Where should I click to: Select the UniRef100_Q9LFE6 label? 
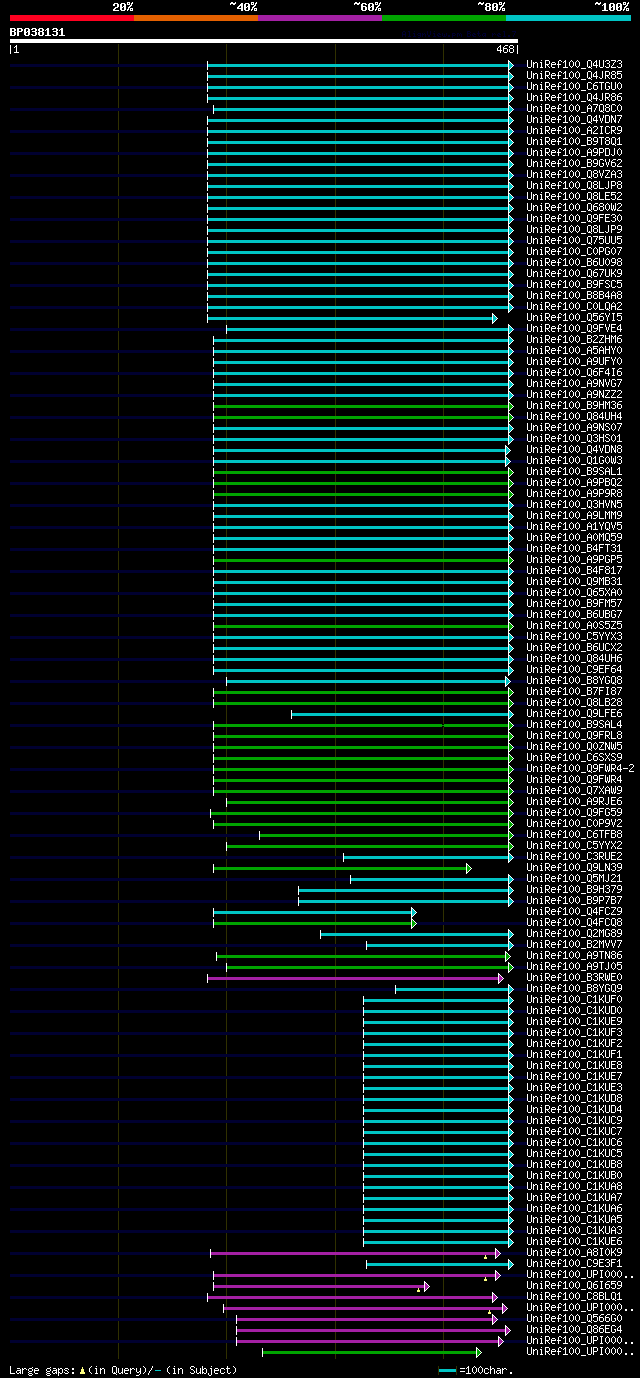click(574, 713)
